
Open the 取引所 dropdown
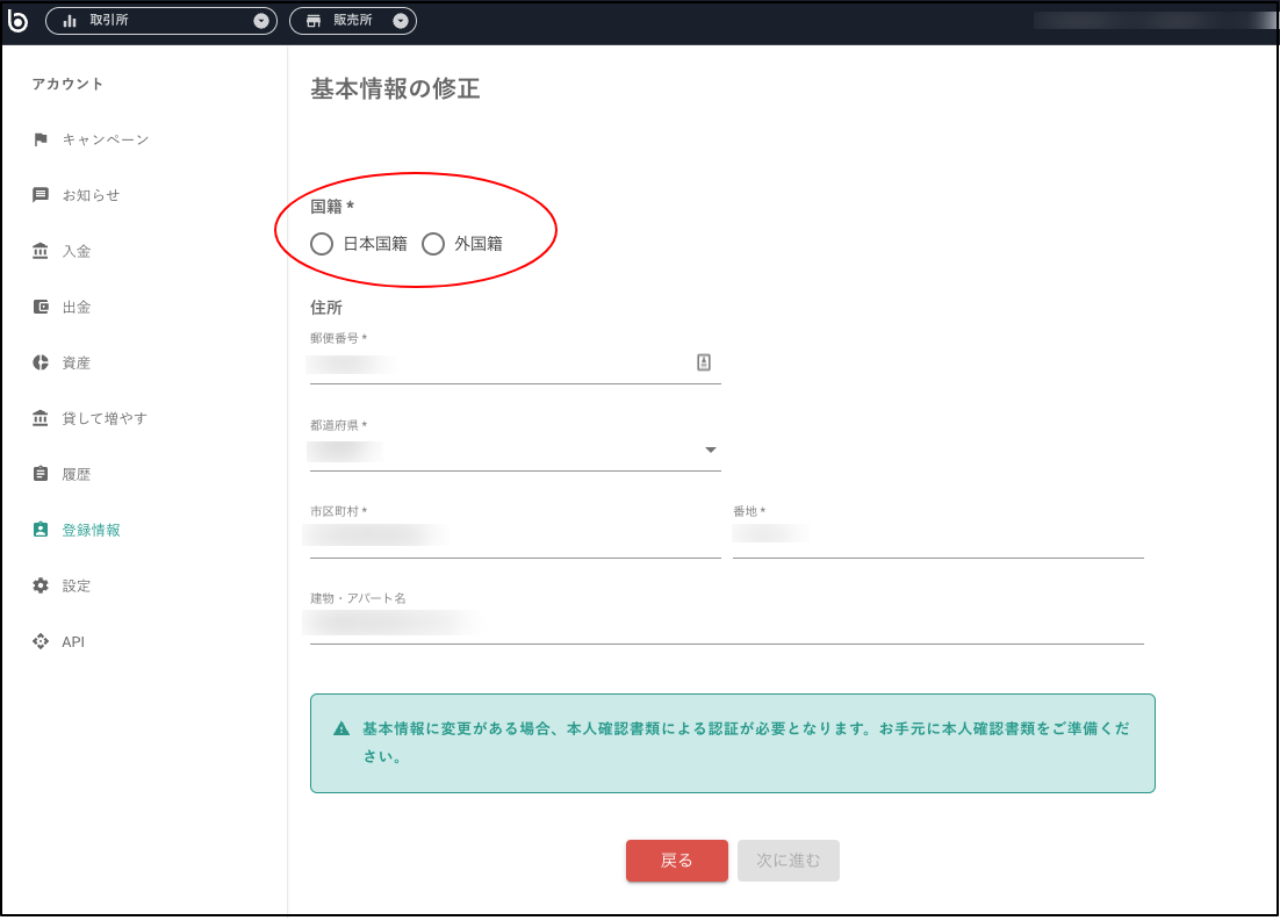161,20
